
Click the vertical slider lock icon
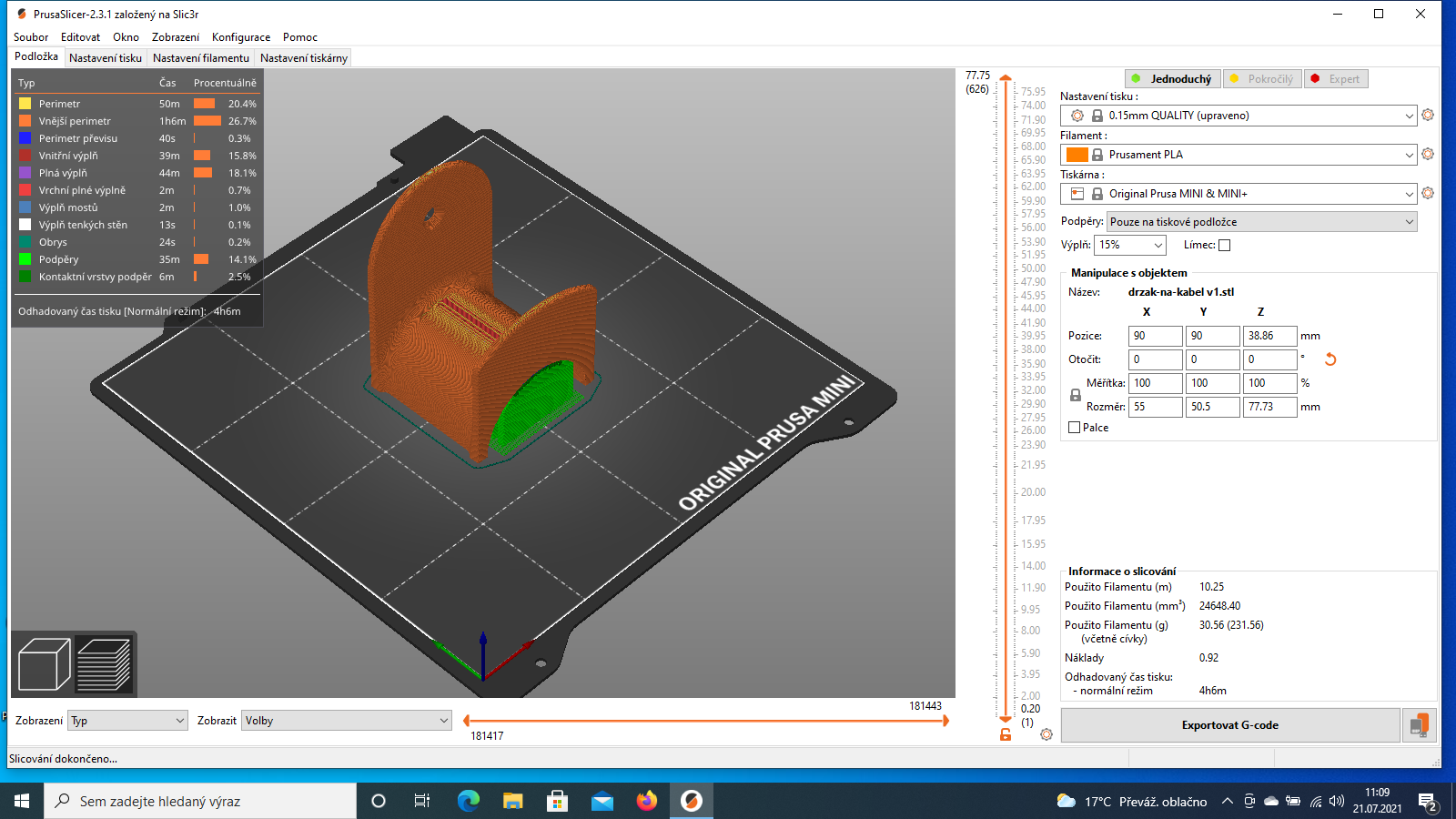pos(1006,734)
